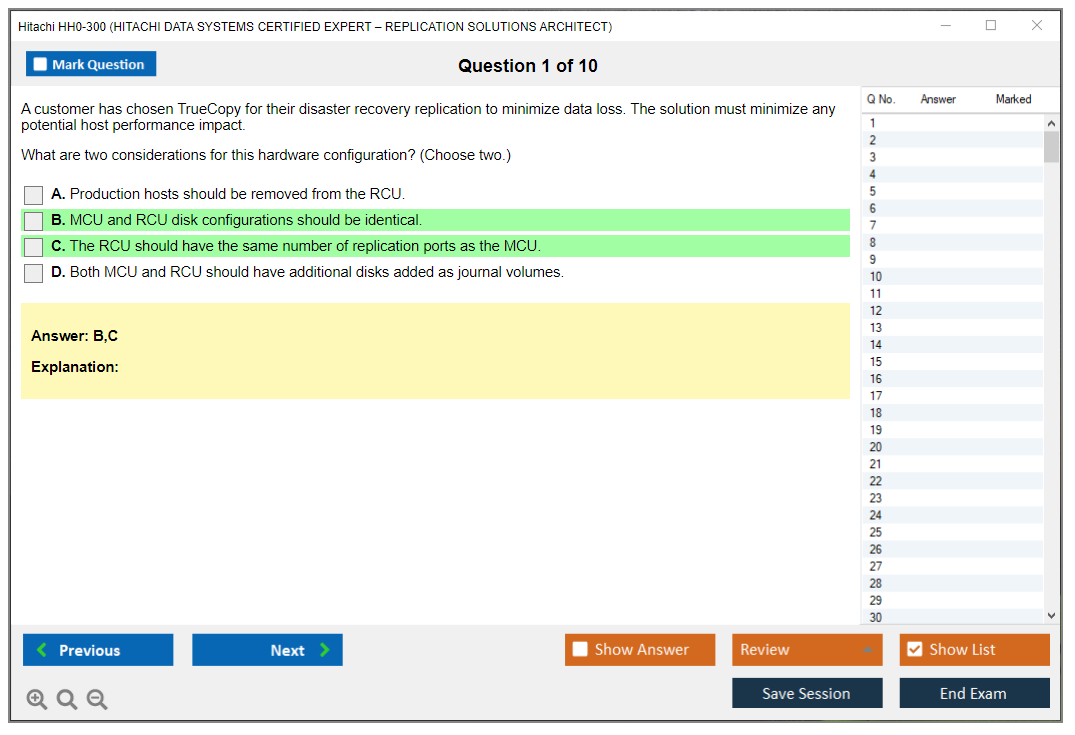Click the zoom out magnifier icon
Image resolution: width=1075 pixels, height=735 pixels.
pyautogui.click(x=97, y=700)
